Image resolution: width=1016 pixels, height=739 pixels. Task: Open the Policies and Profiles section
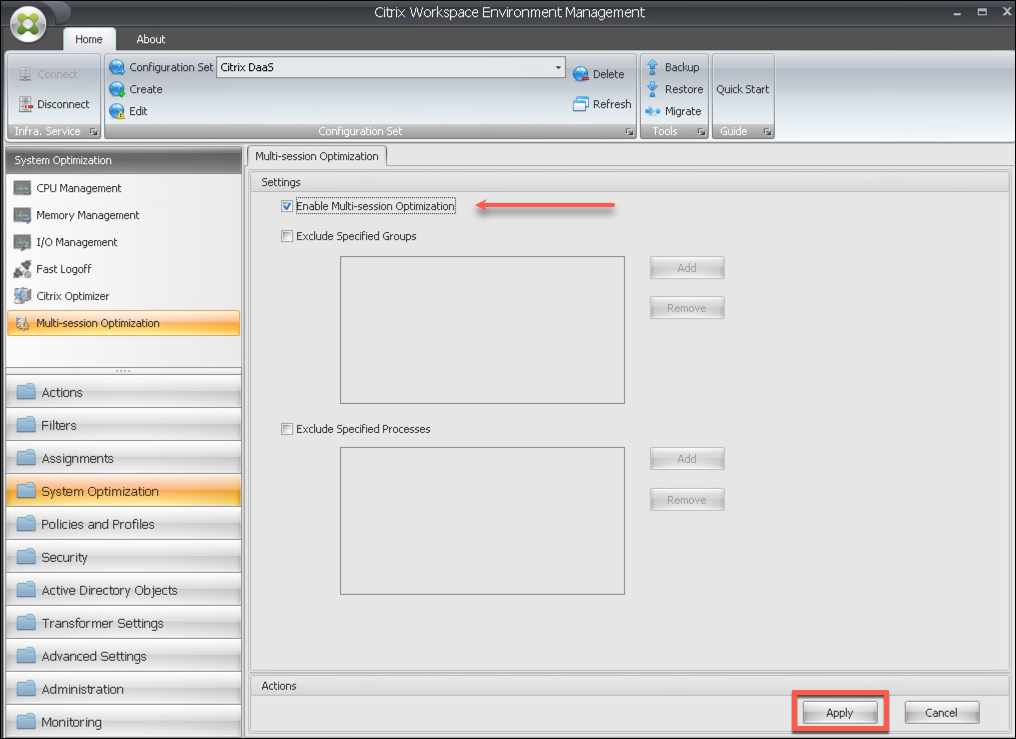pos(98,524)
